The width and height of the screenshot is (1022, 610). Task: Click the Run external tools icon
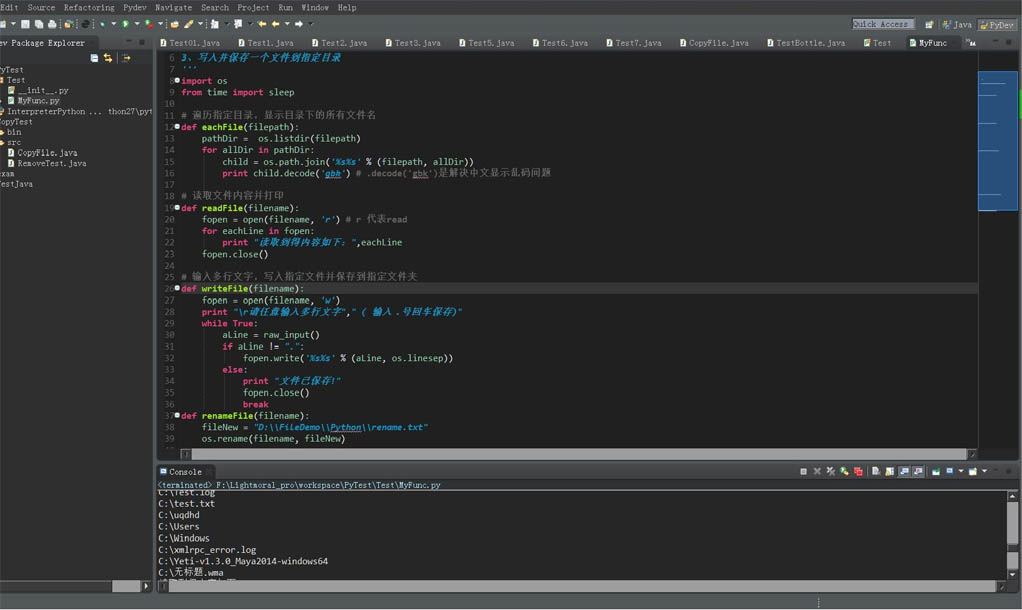[x=149, y=24]
